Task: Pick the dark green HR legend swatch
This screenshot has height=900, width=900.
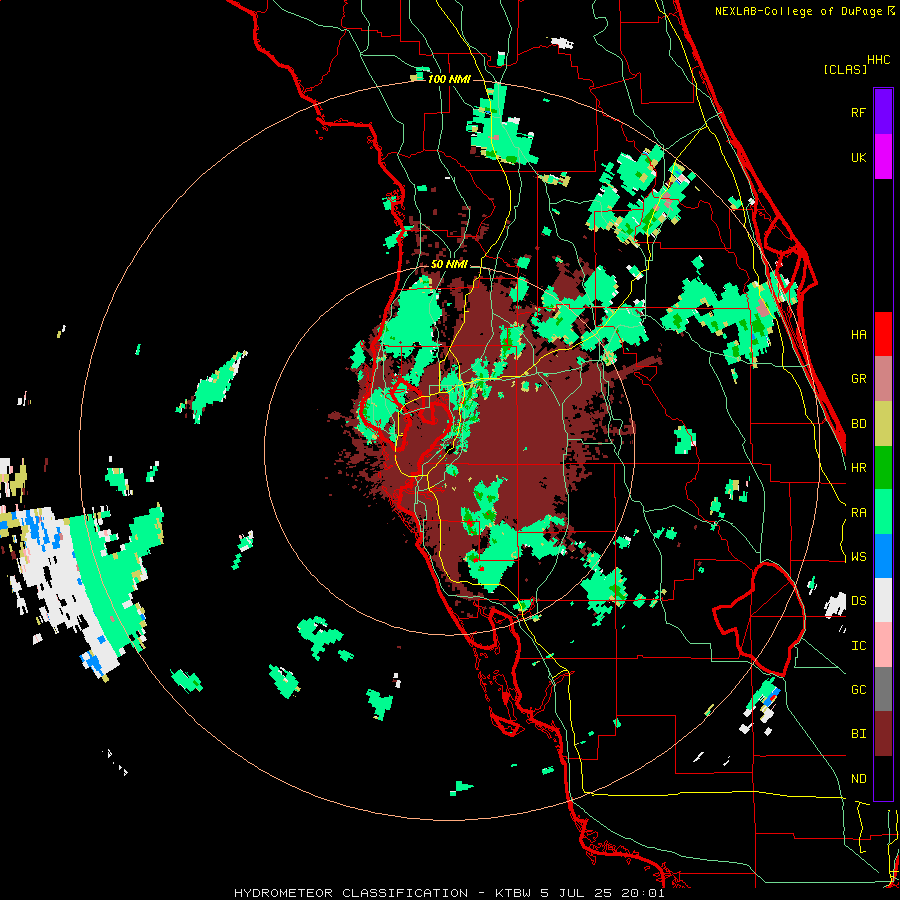Action: point(883,468)
